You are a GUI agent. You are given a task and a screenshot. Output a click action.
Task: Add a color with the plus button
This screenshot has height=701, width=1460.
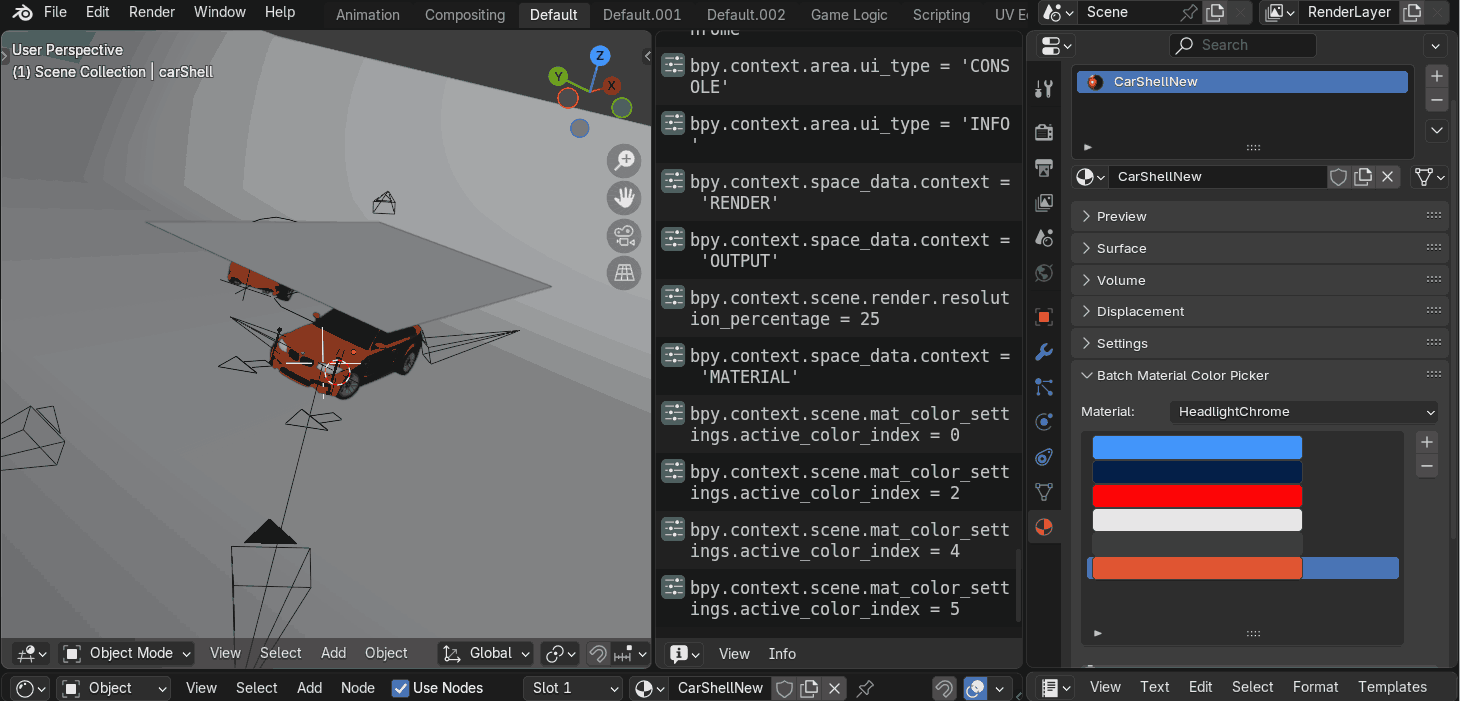pos(1427,442)
